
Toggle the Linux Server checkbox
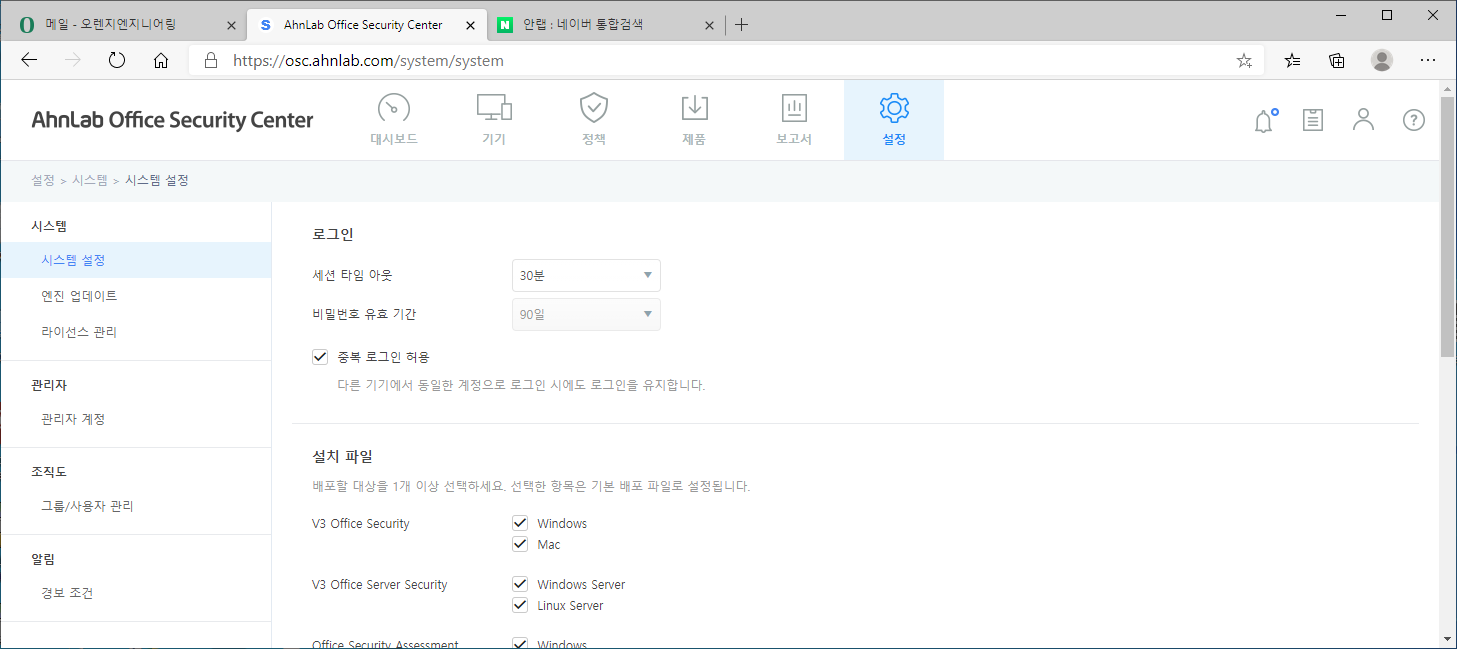520,605
